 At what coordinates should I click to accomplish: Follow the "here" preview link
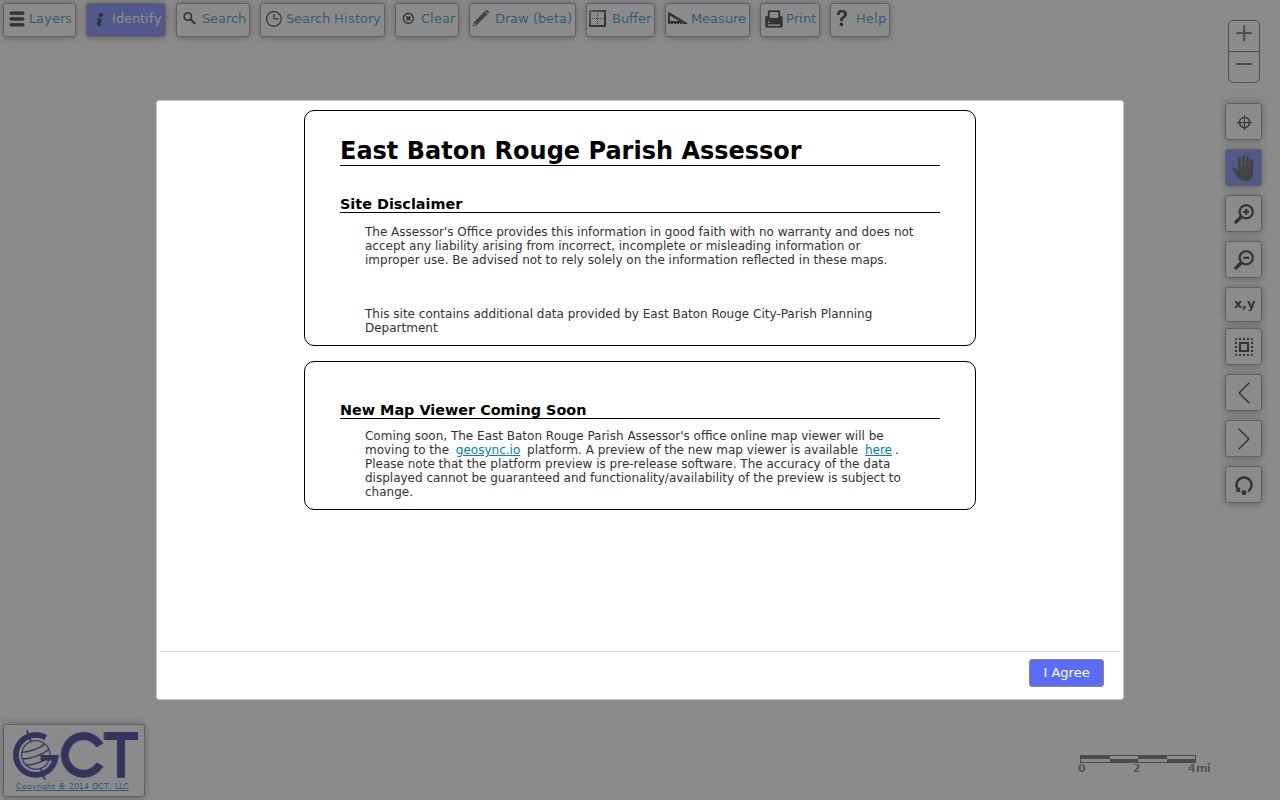coord(878,450)
